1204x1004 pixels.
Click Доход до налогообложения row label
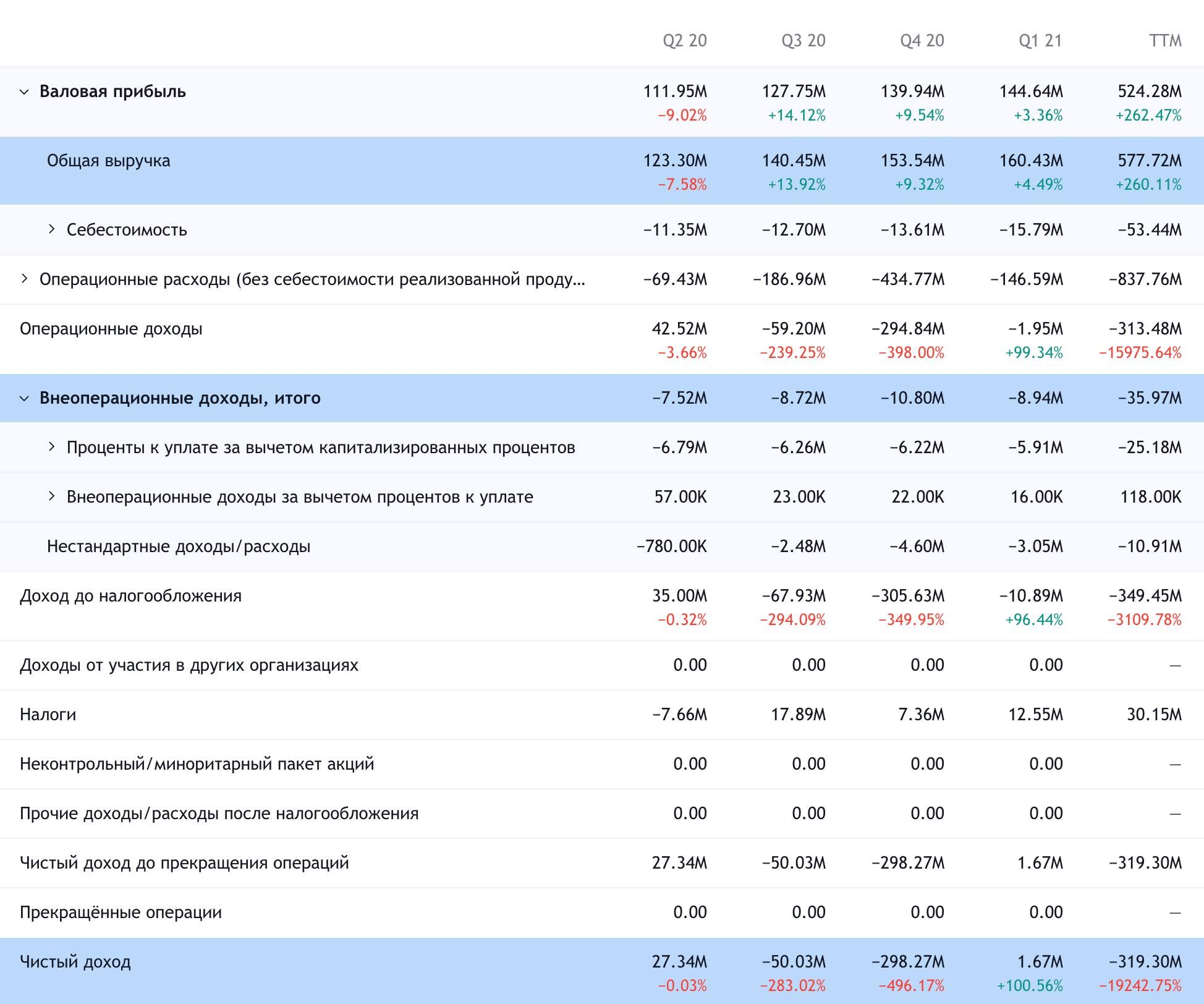click(131, 596)
